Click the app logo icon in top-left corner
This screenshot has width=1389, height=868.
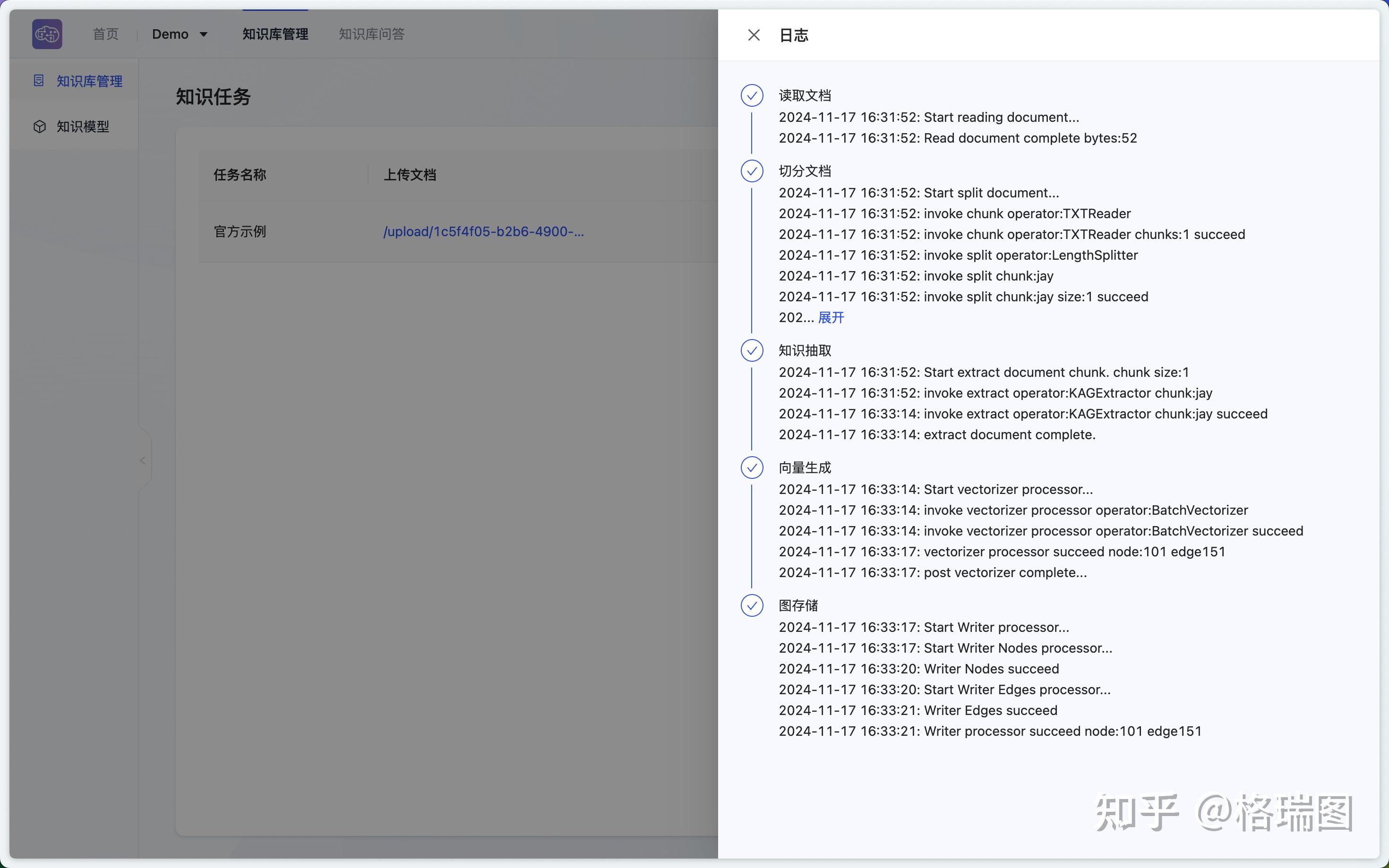pyautogui.click(x=47, y=34)
